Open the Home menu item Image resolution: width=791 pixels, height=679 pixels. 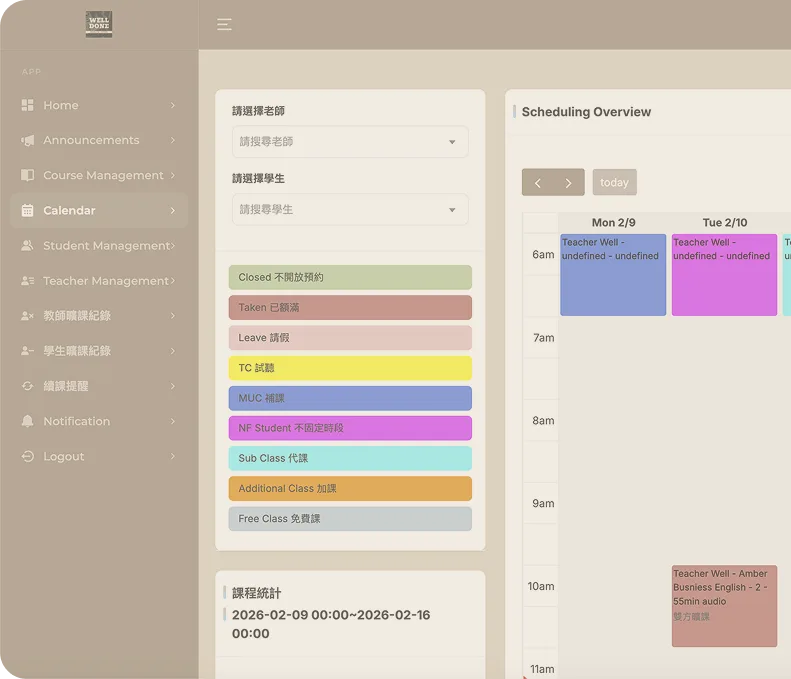coord(99,105)
